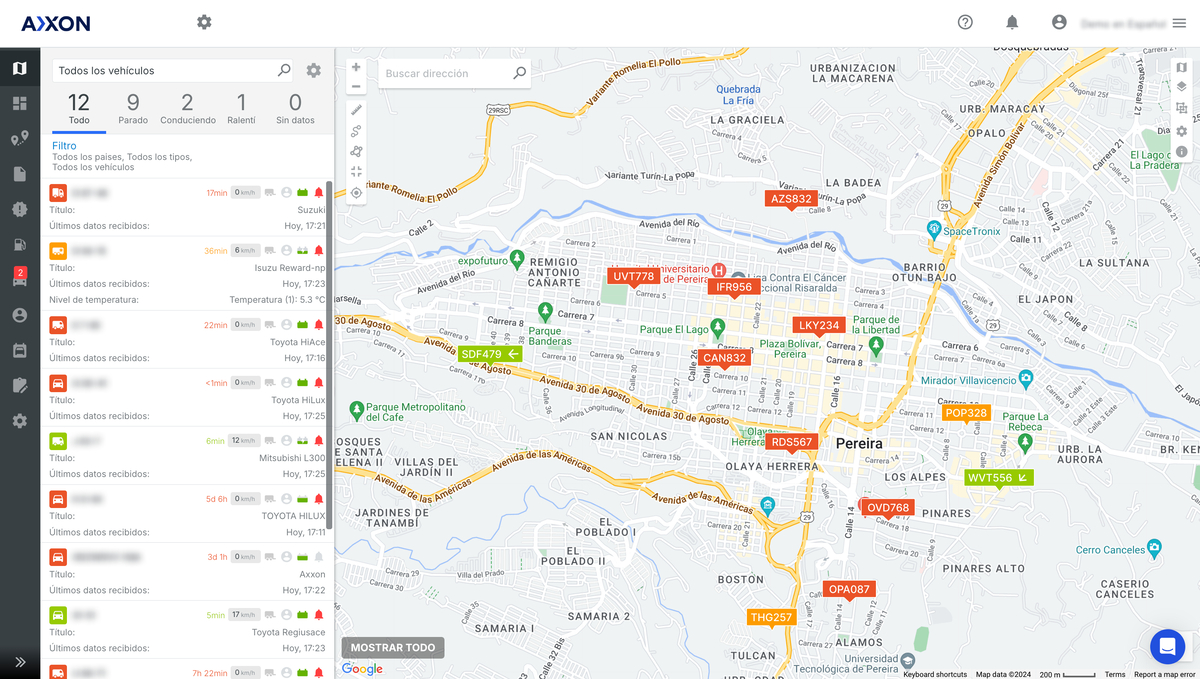Viewport: 1200px width, 679px height.
Task: Select the 'Ralentí' 1 vehicle tab
Action: point(241,109)
